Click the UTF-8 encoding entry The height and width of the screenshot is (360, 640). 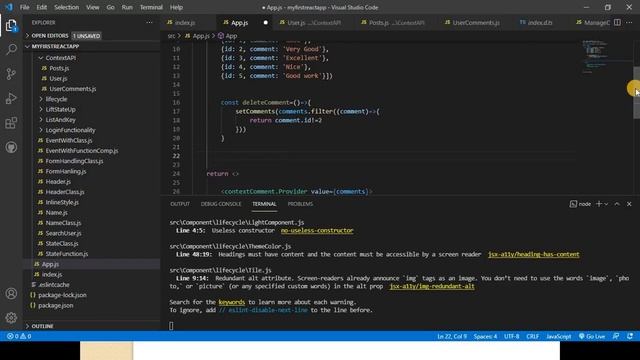coord(511,336)
